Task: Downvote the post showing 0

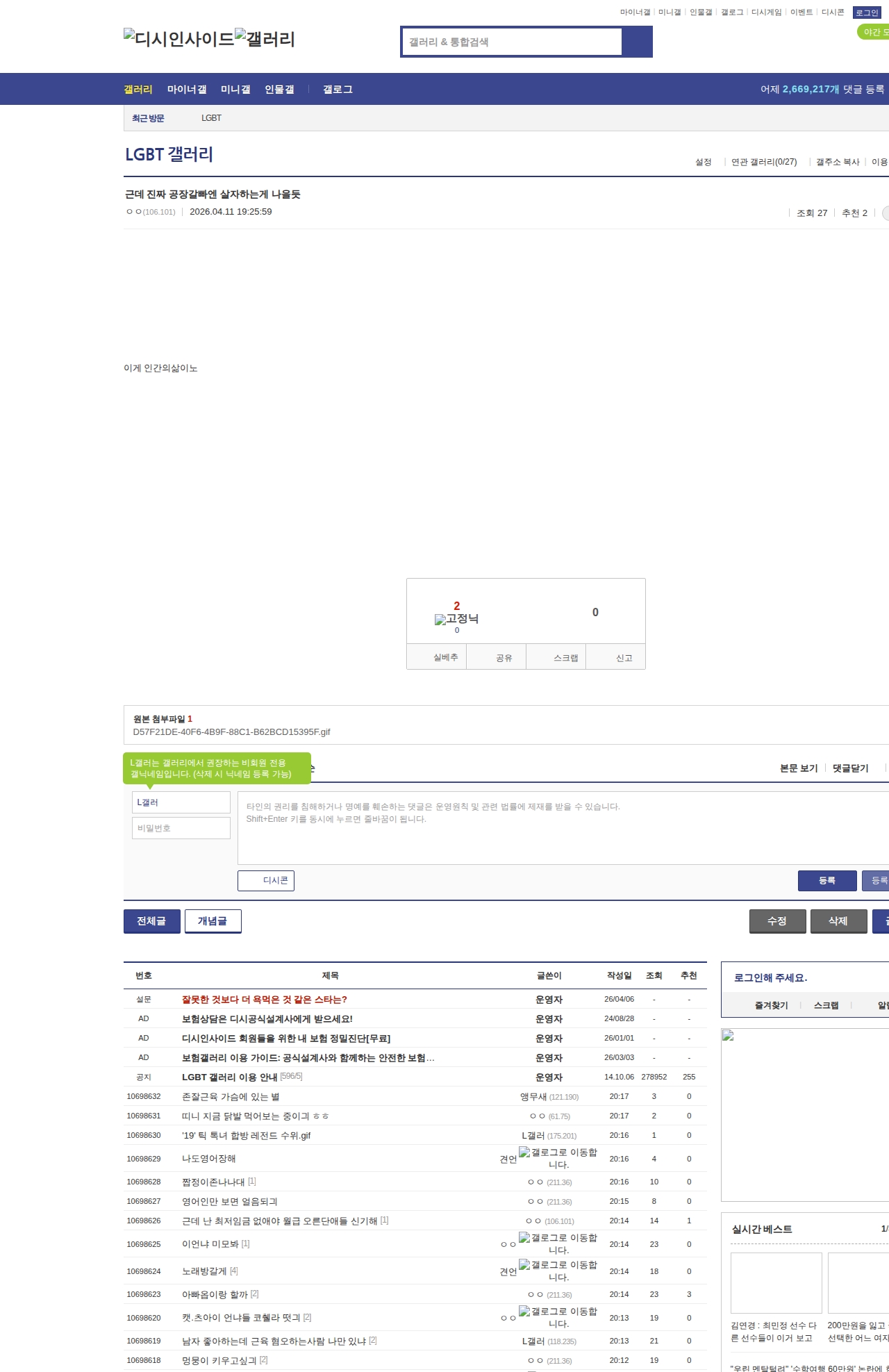Action: click(595, 612)
